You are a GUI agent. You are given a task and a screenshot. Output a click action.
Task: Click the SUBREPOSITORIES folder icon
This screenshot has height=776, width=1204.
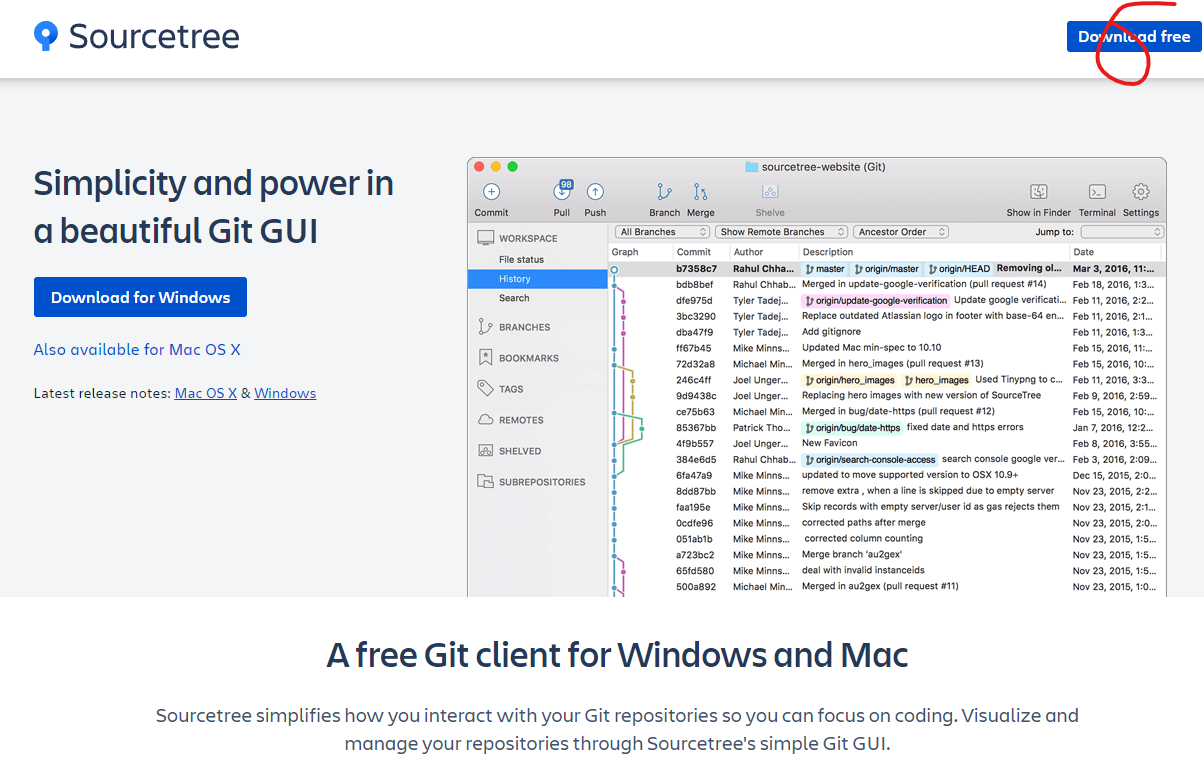tap(486, 481)
